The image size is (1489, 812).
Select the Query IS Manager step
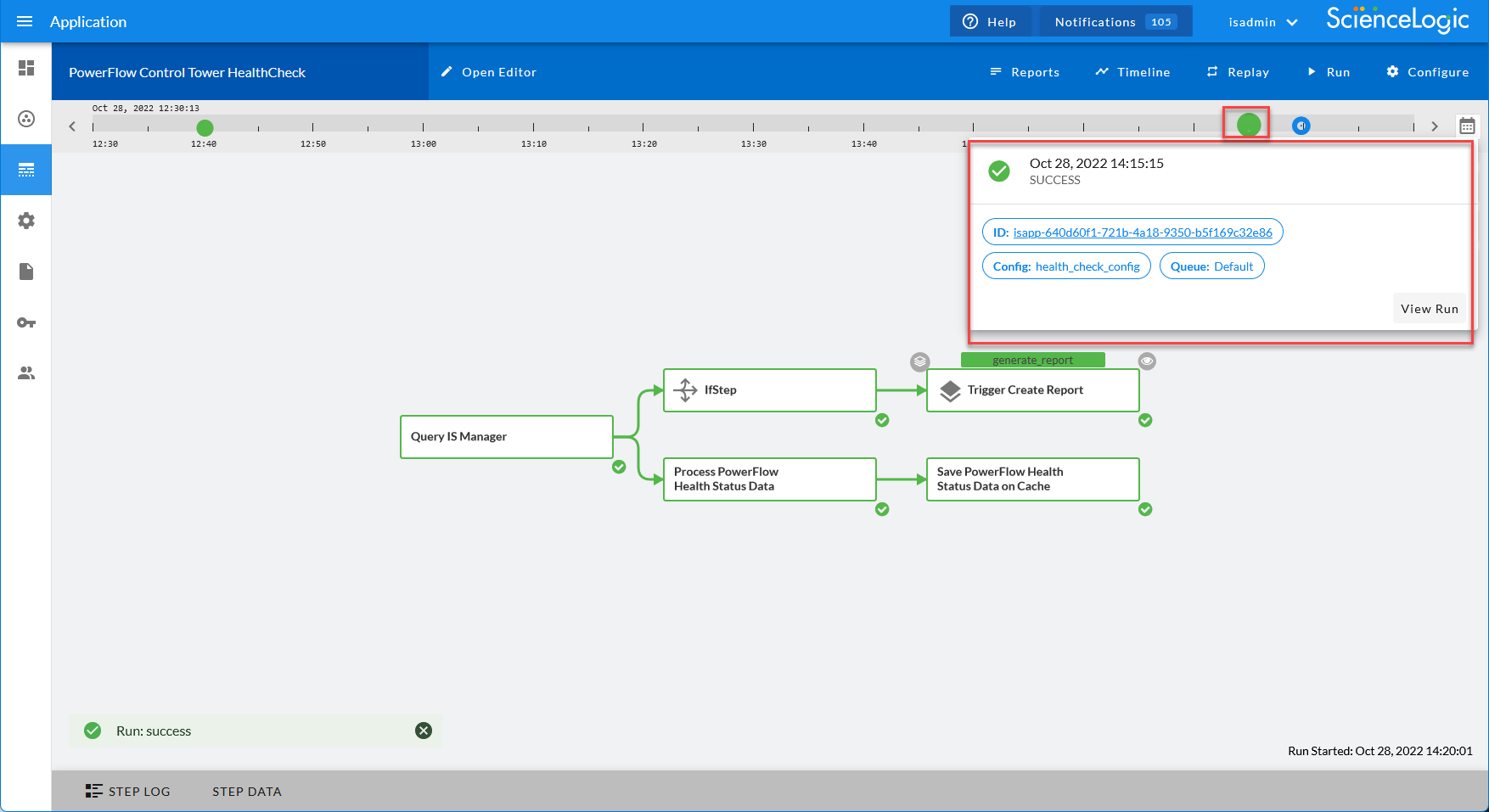tap(506, 437)
